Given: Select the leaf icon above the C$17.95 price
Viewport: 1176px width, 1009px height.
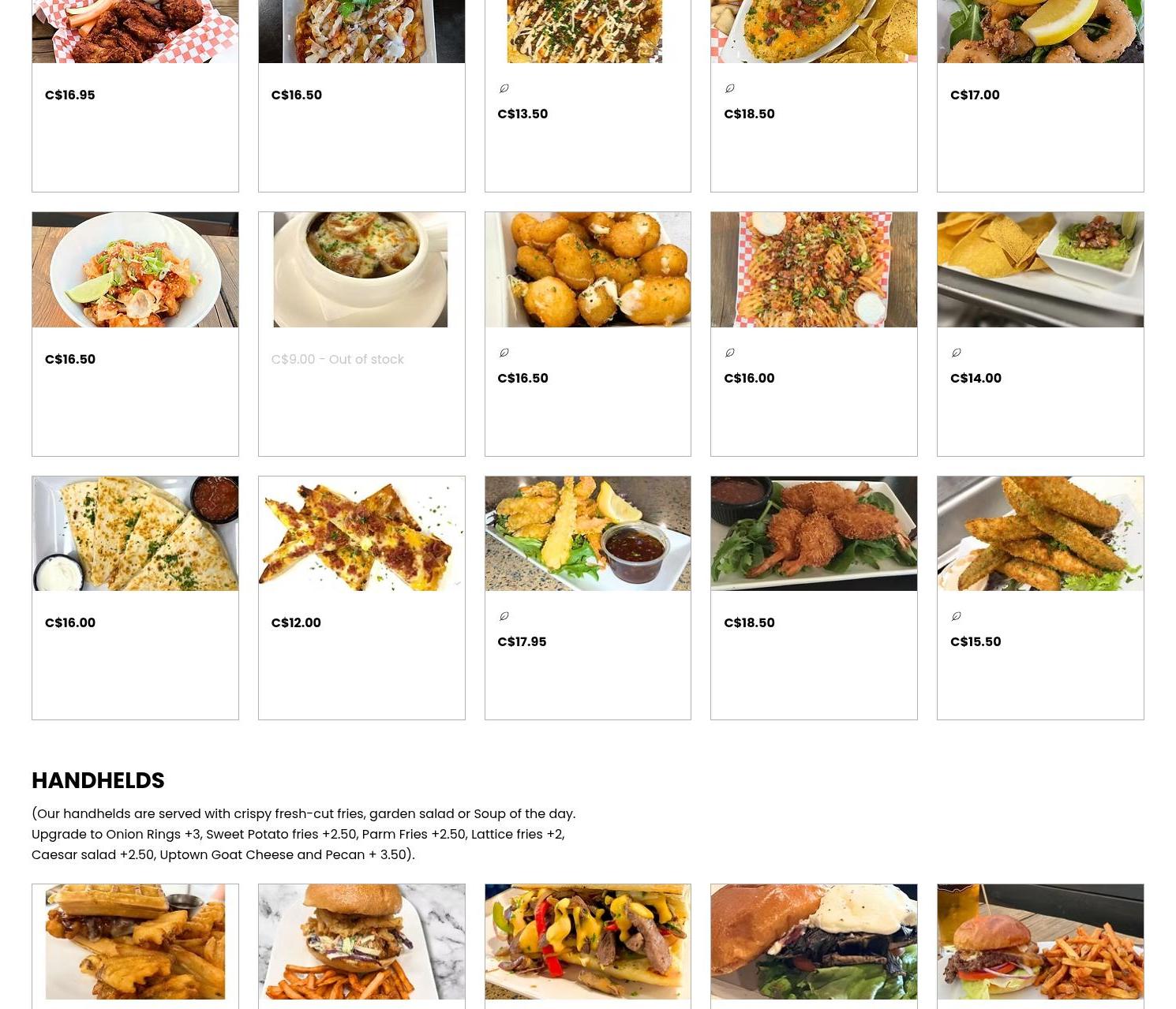Looking at the screenshot, I should [x=504, y=616].
